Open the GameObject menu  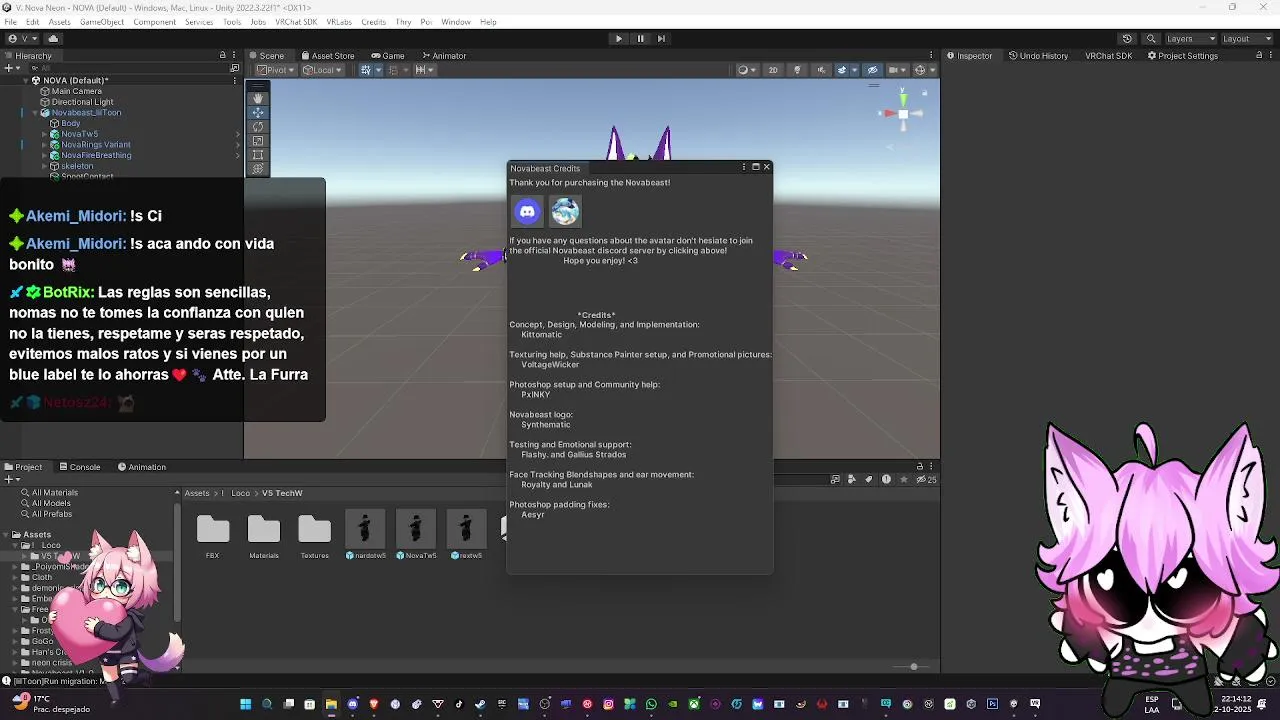(x=102, y=22)
